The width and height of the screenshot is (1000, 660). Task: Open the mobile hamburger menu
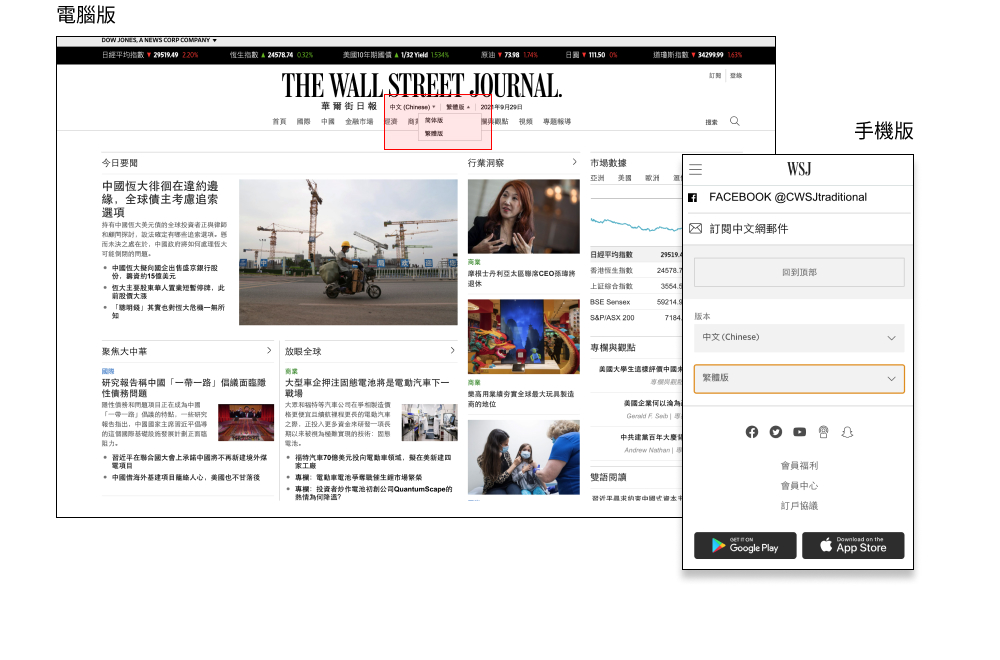(x=696, y=170)
